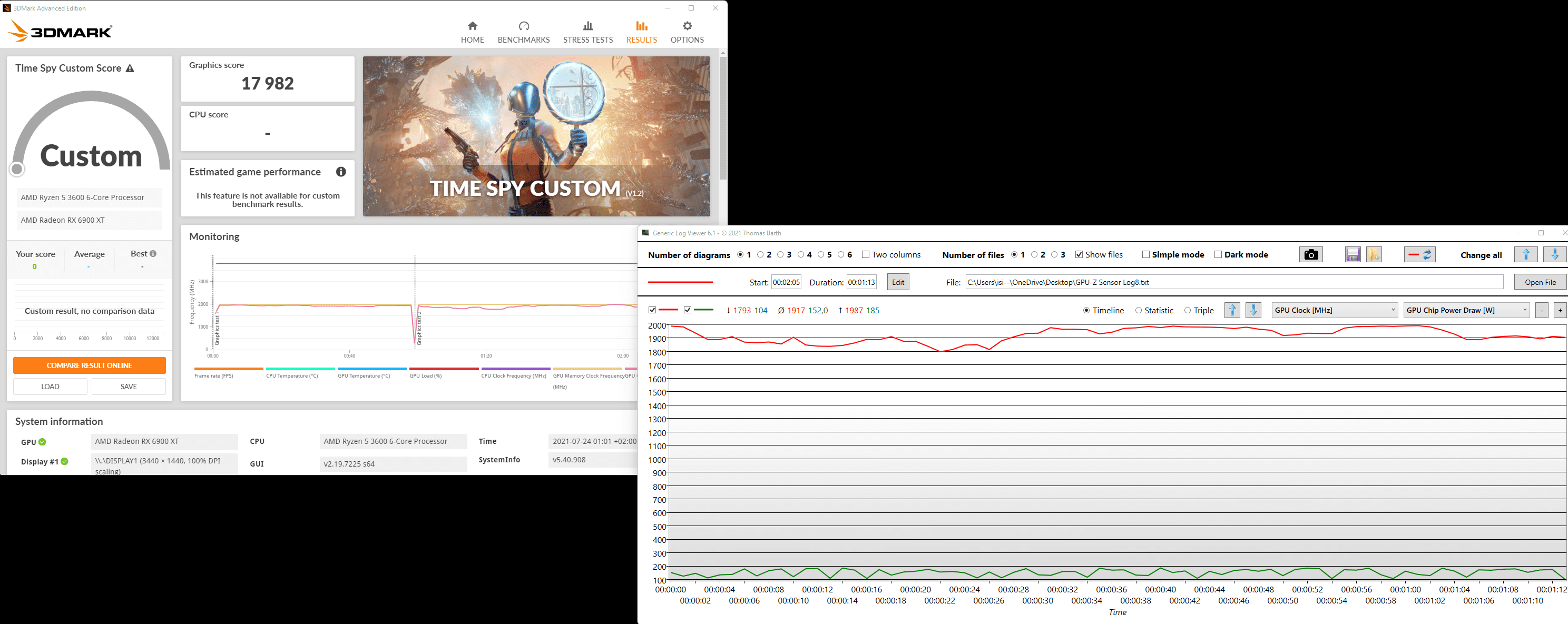
Task: Uncheck the Show files checkbox
Action: click(x=1079, y=254)
